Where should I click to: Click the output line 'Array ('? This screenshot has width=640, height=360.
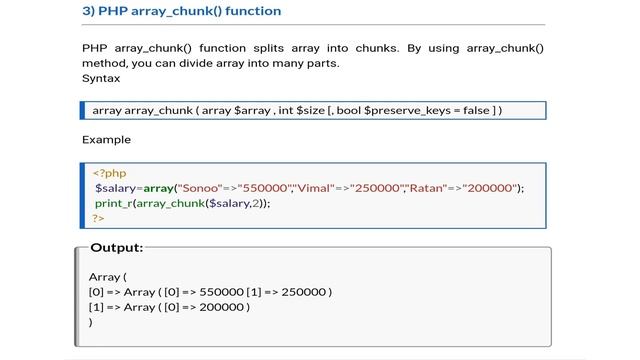pyautogui.click(x=108, y=277)
